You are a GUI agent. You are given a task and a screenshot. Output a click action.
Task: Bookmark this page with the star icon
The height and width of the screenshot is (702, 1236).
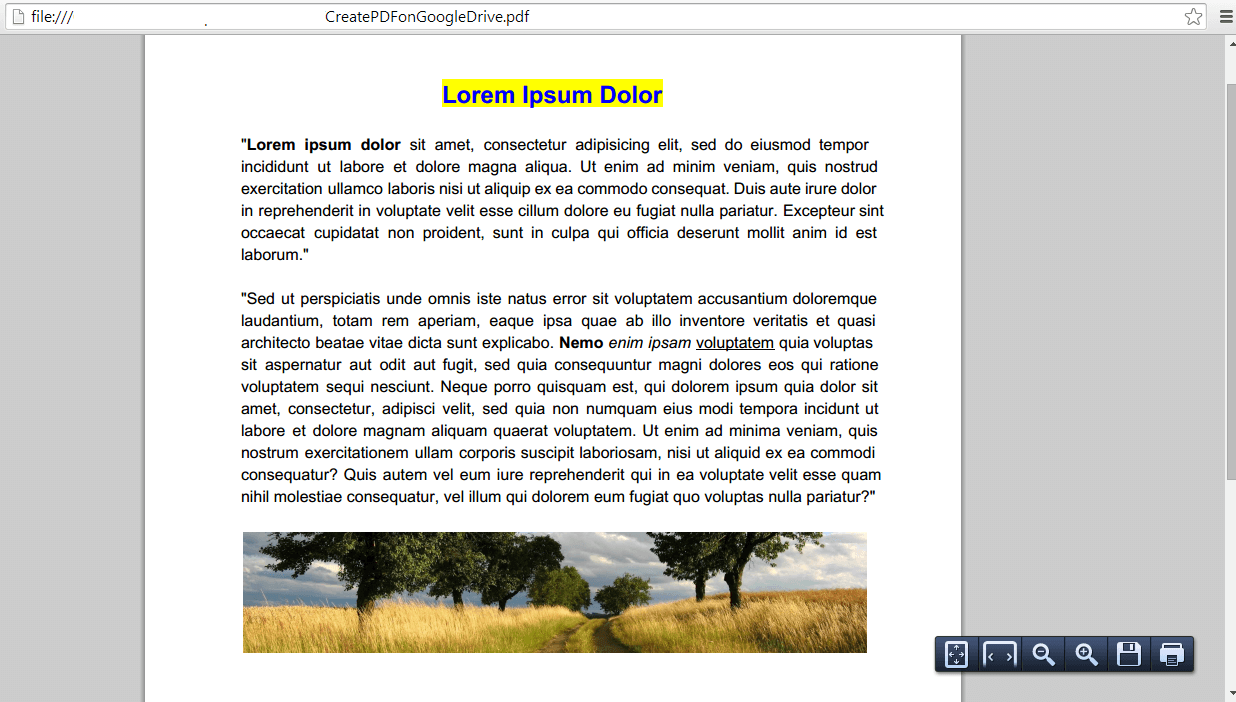coord(1193,17)
